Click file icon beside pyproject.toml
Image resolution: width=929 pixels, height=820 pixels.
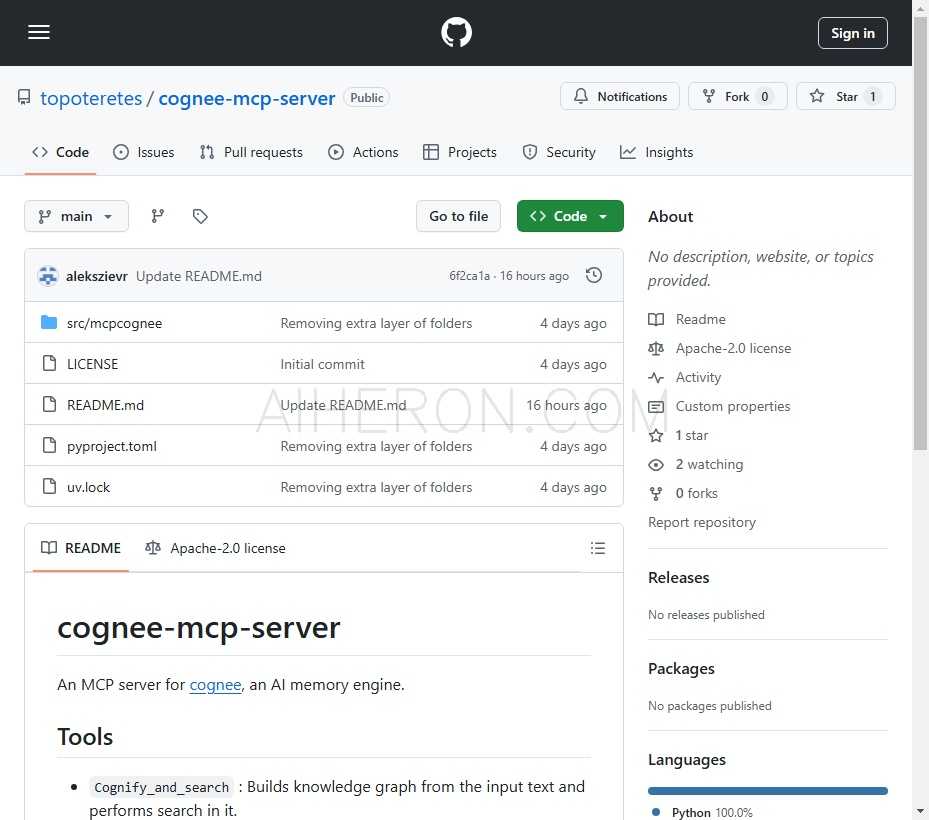click(x=49, y=445)
